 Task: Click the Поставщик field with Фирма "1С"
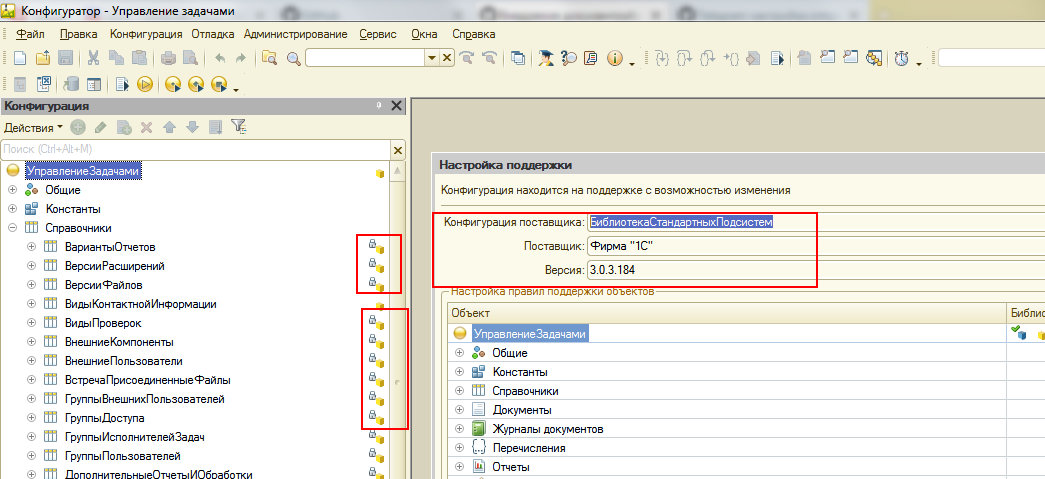(x=816, y=246)
